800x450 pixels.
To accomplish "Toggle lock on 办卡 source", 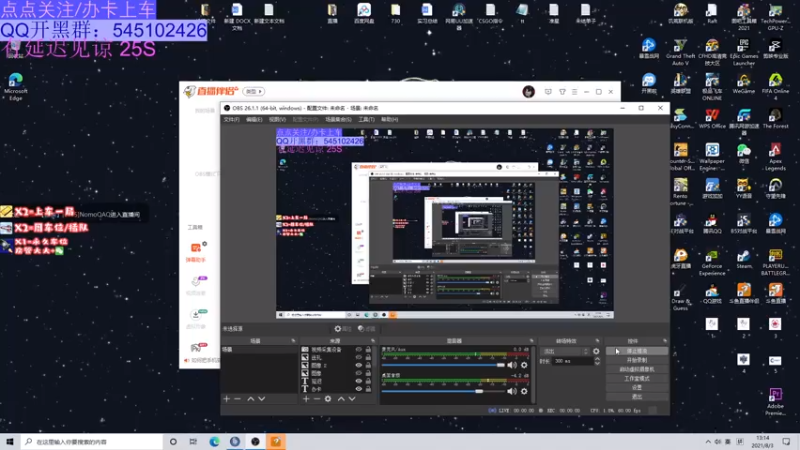I will coord(368,389).
